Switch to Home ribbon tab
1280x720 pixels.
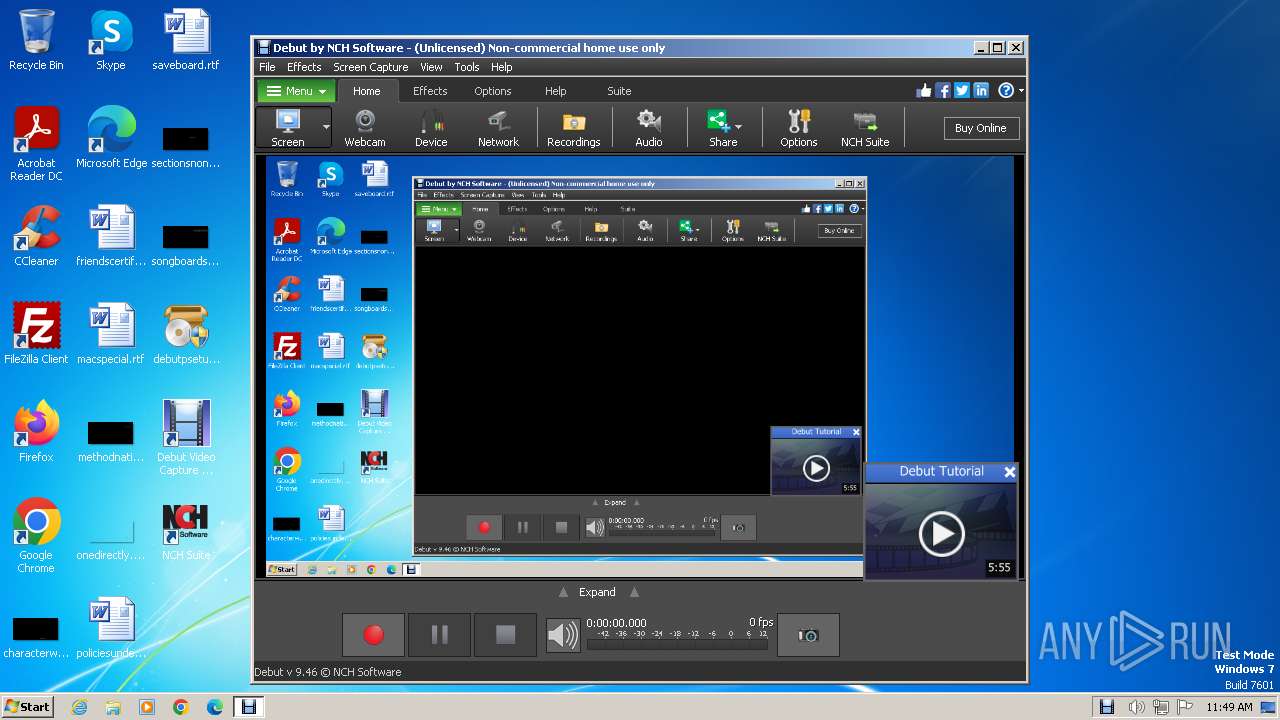[x=366, y=91]
